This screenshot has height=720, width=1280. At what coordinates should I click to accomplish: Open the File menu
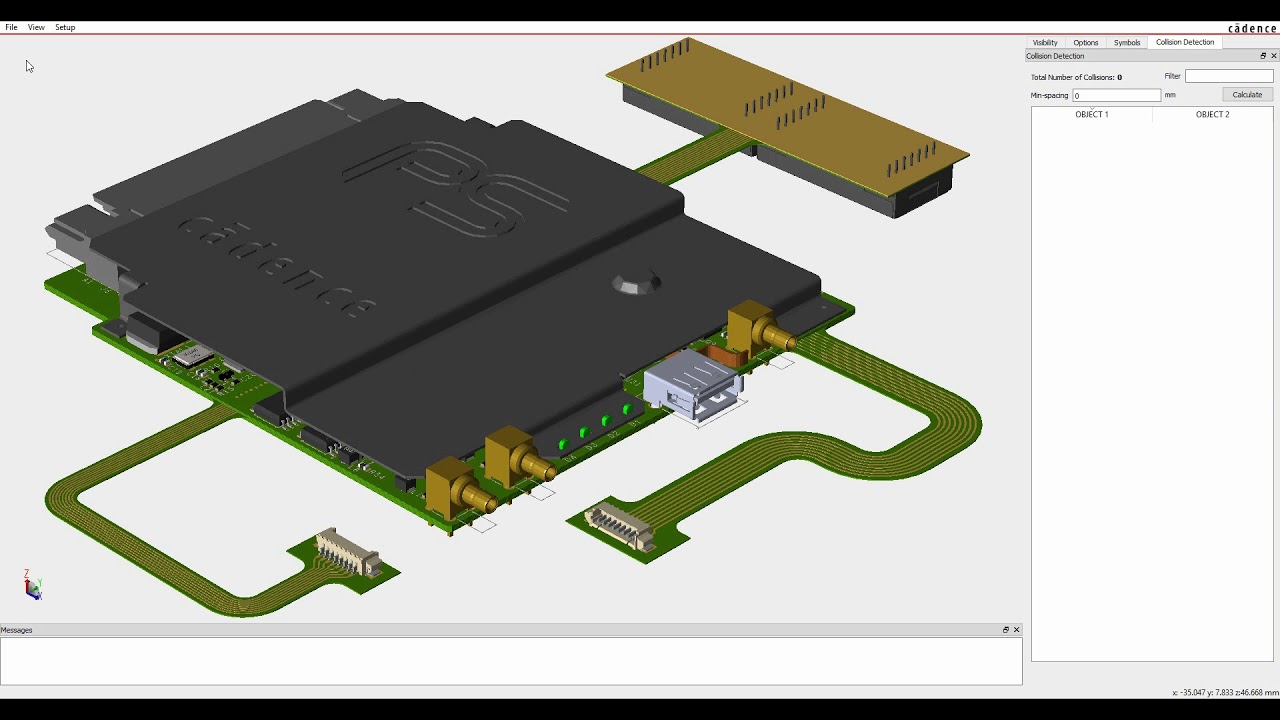[x=11, y=27]
